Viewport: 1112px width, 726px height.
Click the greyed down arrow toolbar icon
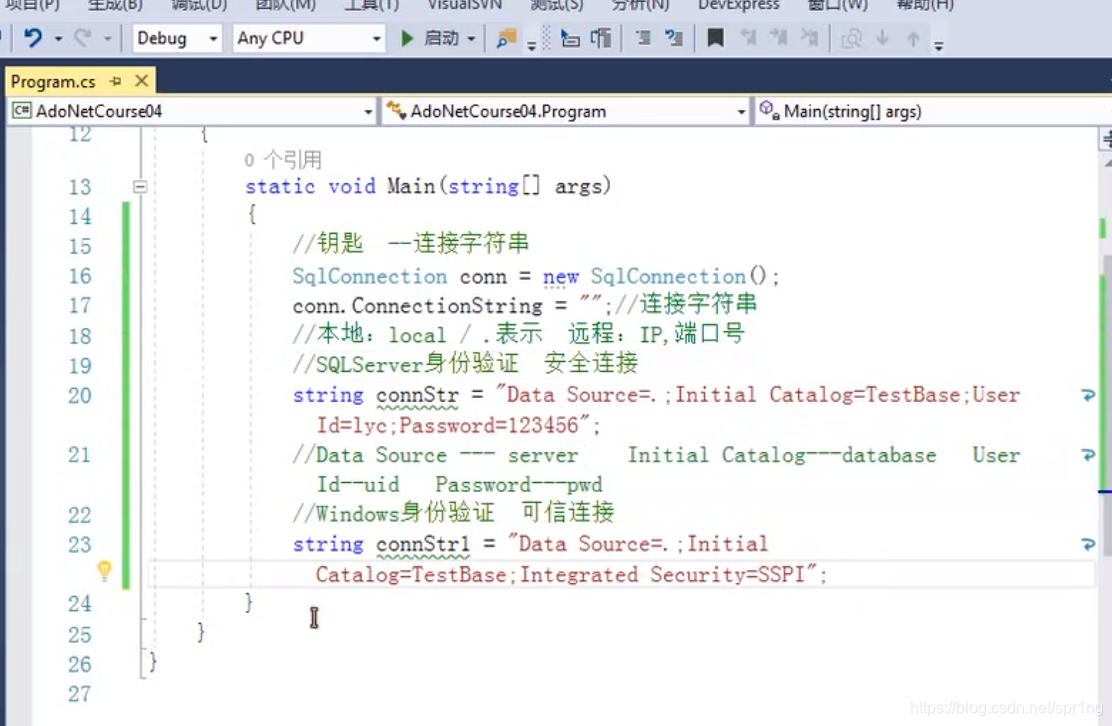[882, 38]
